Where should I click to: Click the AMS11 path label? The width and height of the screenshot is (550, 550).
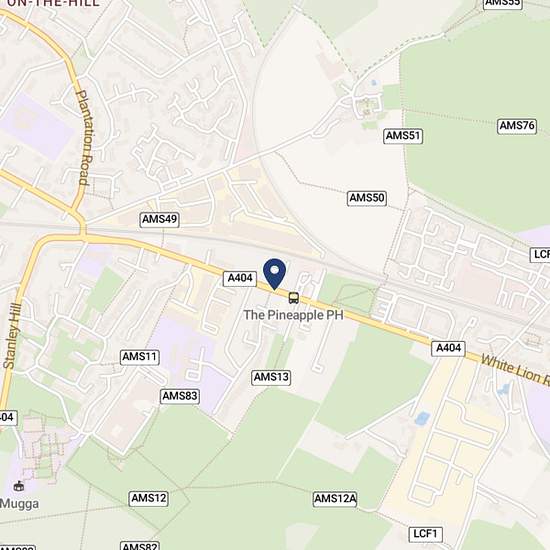(x=140, y=357)
